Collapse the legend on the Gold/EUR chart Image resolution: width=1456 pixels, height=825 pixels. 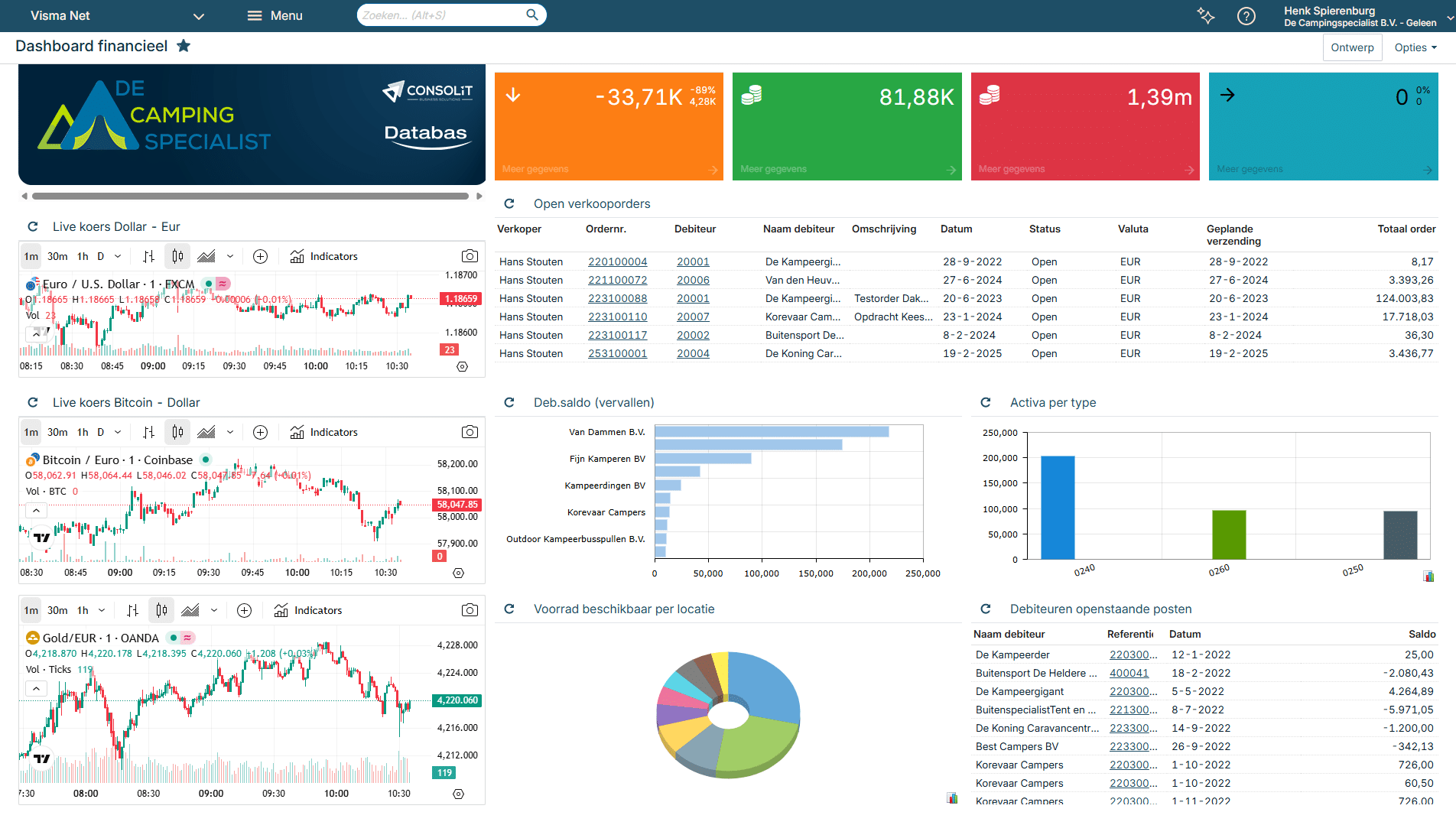tap(36, 688)
